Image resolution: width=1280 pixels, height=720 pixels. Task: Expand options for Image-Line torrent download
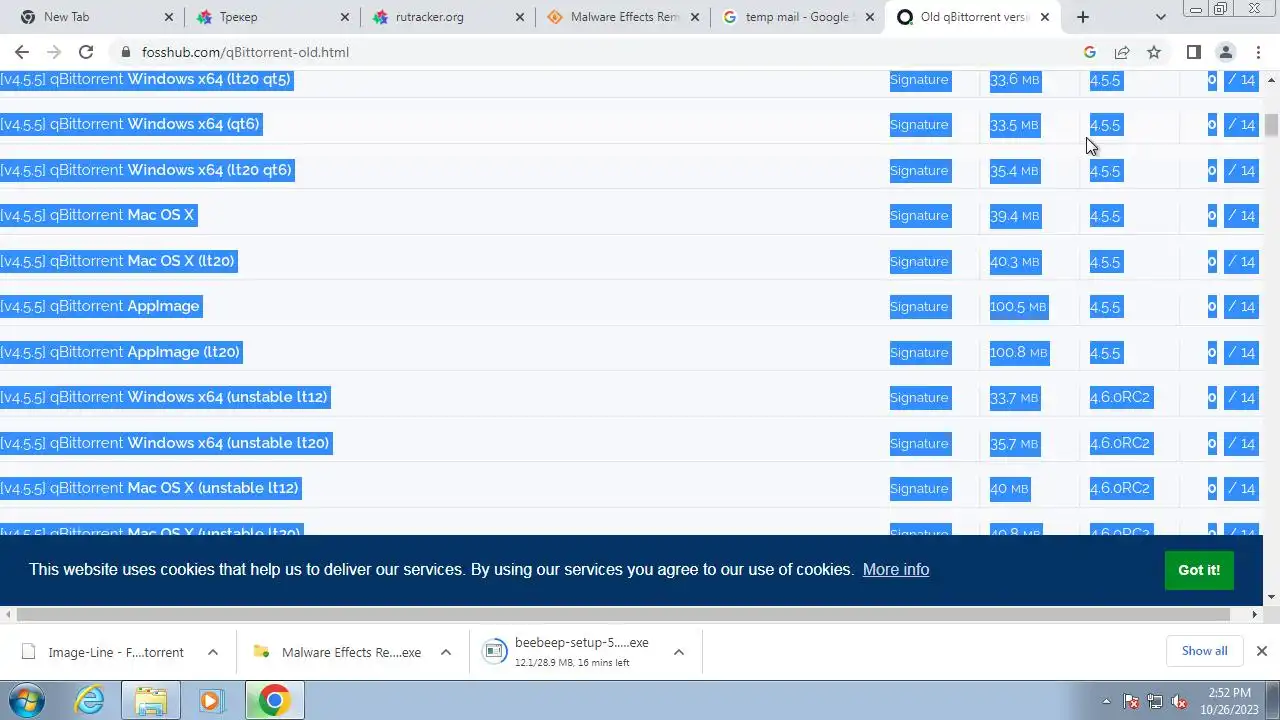(x=213, y=652)
